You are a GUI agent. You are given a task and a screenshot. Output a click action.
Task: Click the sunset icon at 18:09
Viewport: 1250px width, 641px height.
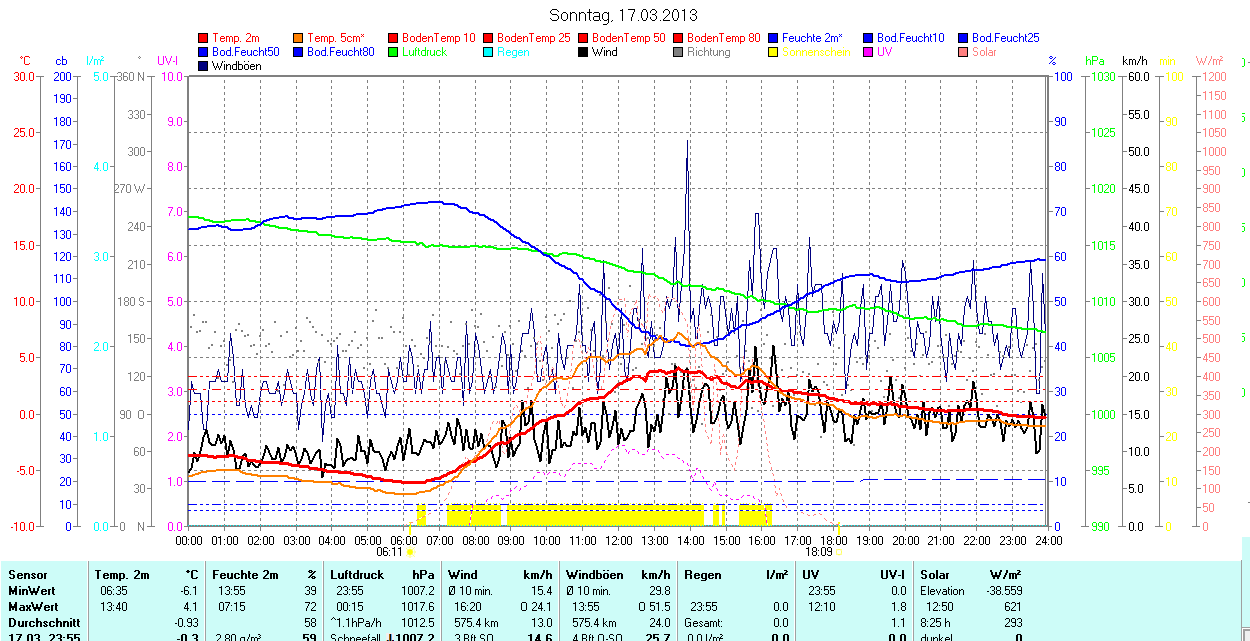click(838, 552)
